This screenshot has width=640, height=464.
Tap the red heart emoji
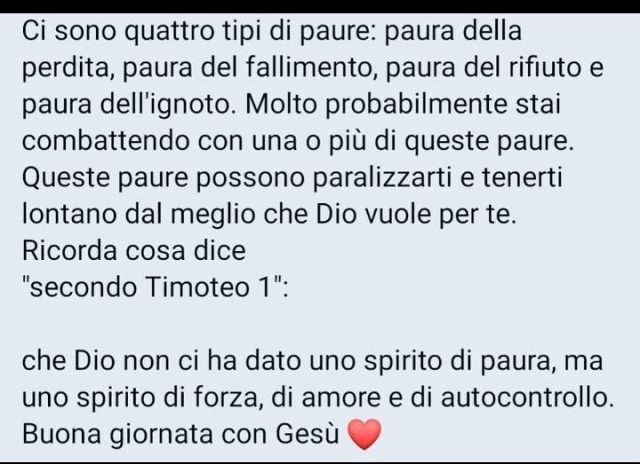click(364, 435)
